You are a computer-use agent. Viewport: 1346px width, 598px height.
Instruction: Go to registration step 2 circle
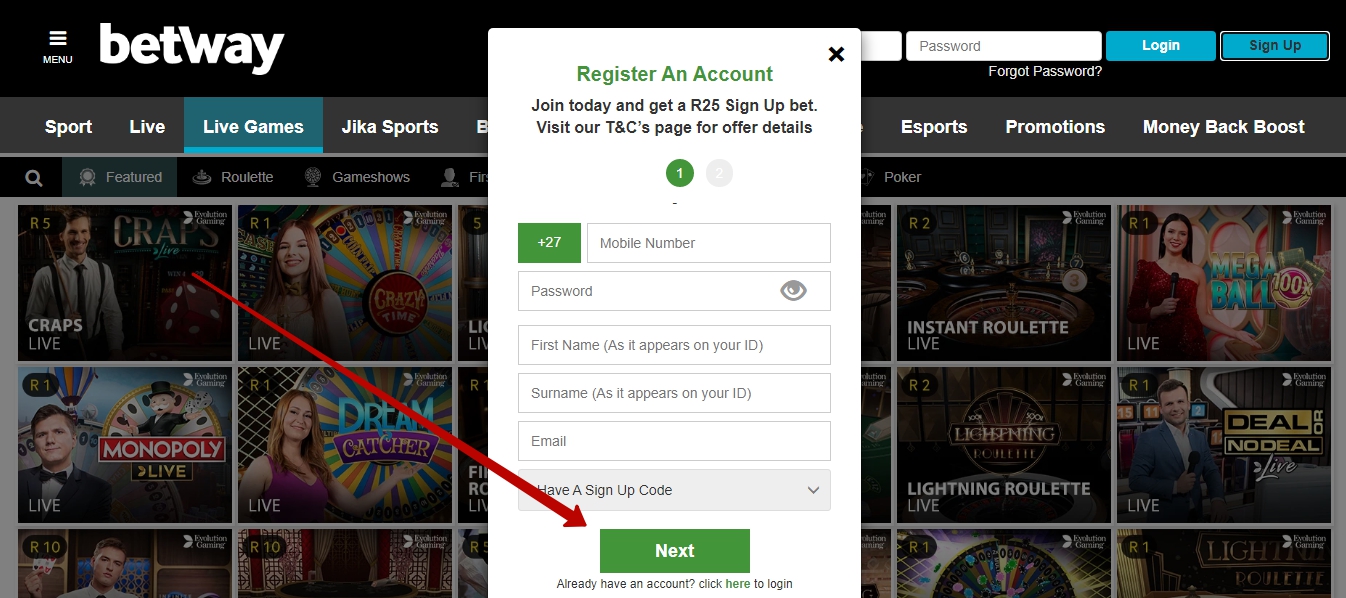(x=719, y=174)
